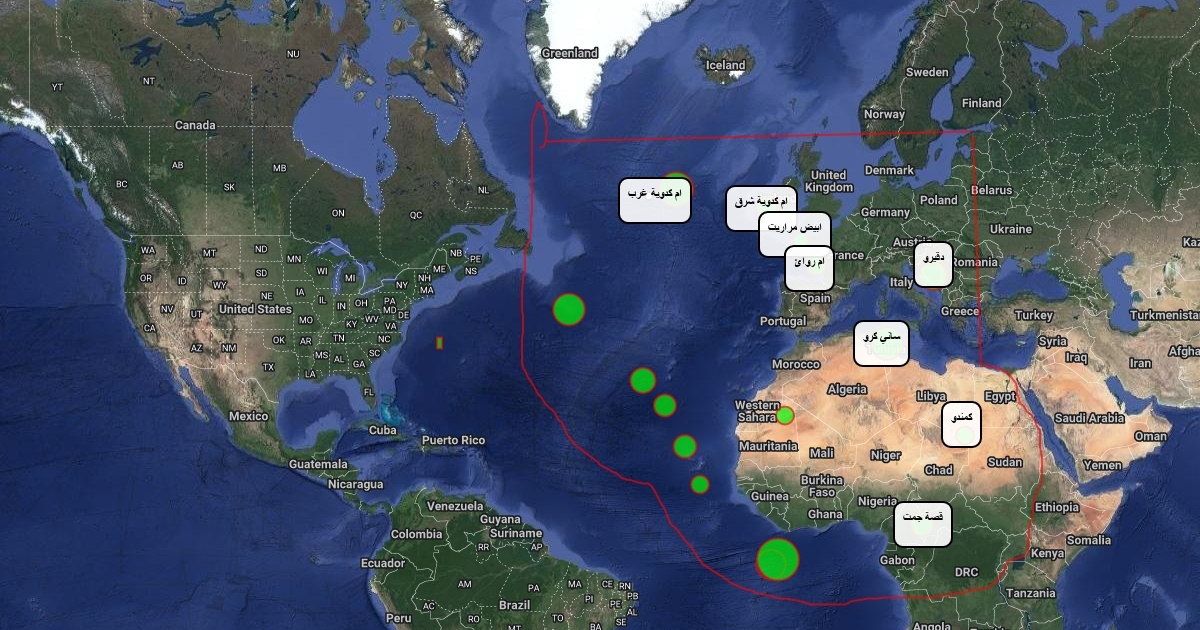Click the Iceland label on the map

[x=726, y=65]
